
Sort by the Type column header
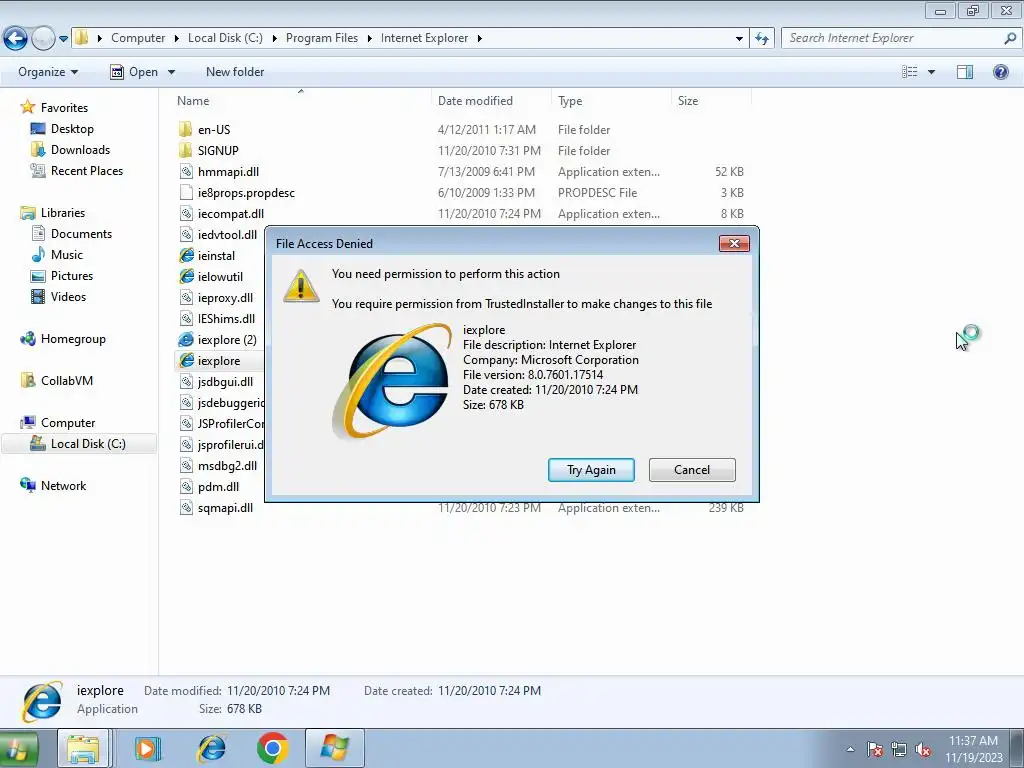coord(570,101)
